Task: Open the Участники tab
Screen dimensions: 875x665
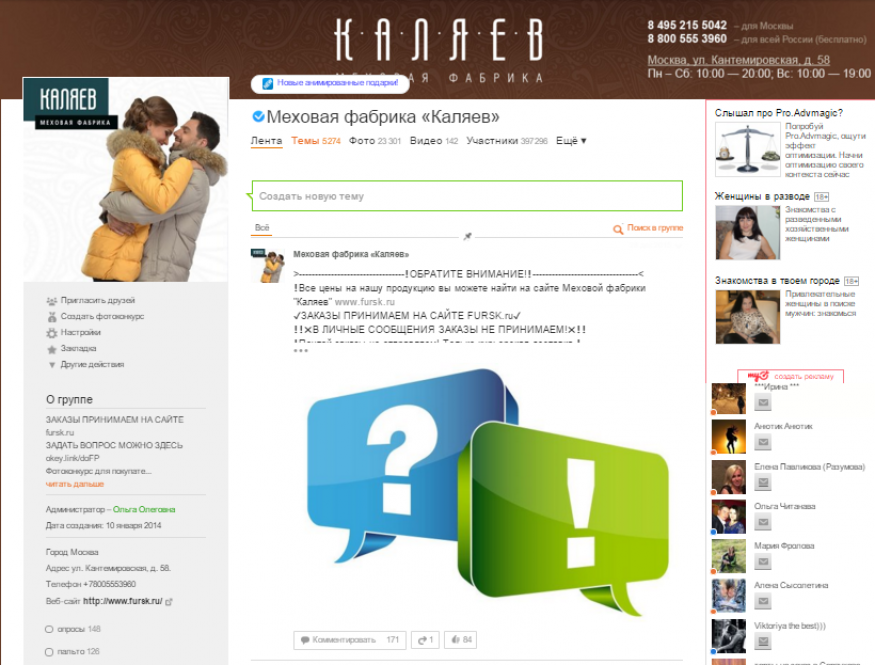Action: point(507,141)
